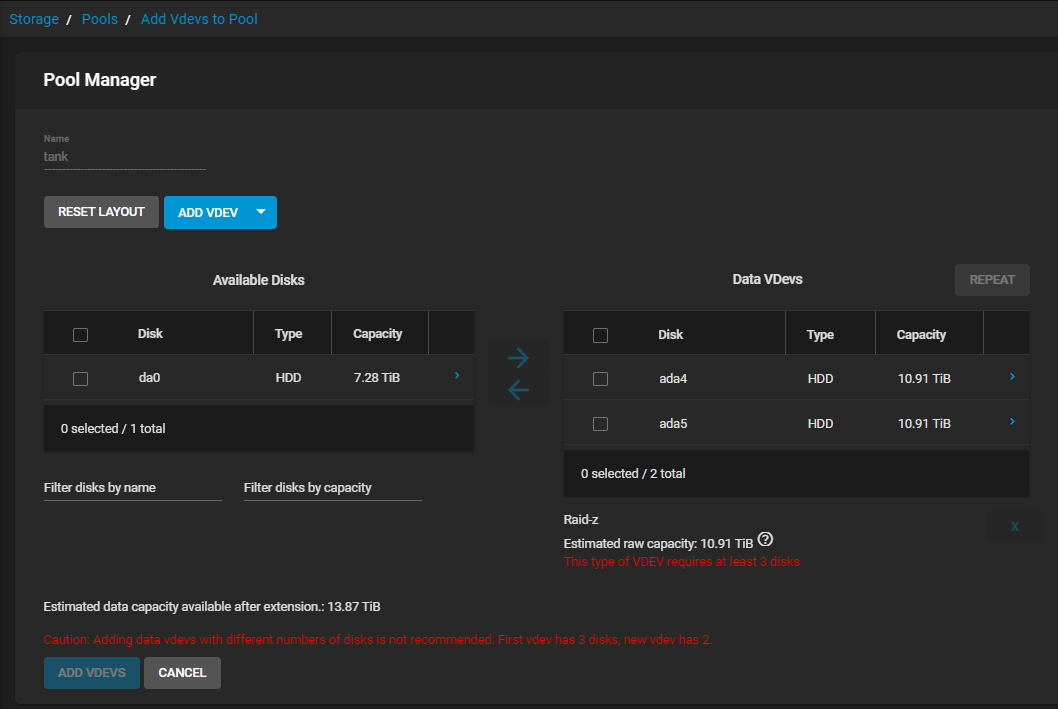The height and width of the screenshot is (709, 1058).
Task: Navigate to Pools breadcrumb link
Action: click(x=100, y=19)
